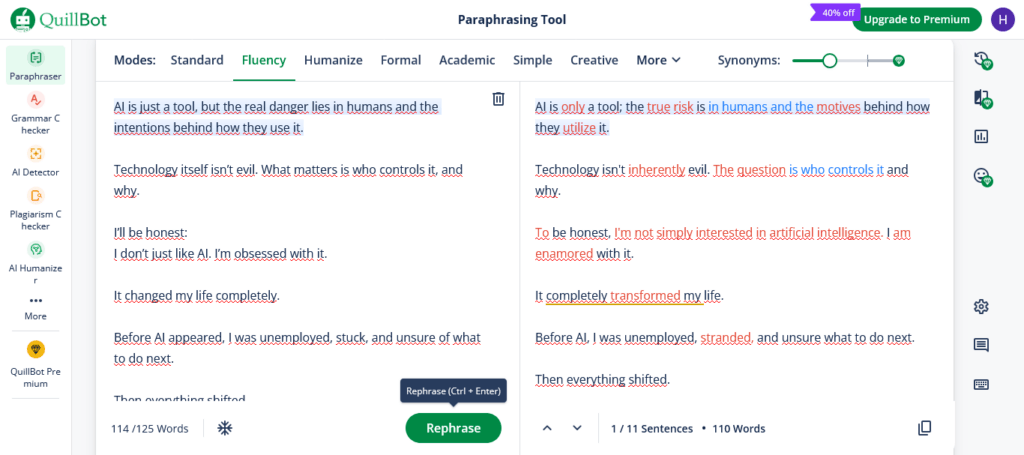Open statistics chart icon in right panel
Viewport: 1024px width, 455px height.
[980, 136]
